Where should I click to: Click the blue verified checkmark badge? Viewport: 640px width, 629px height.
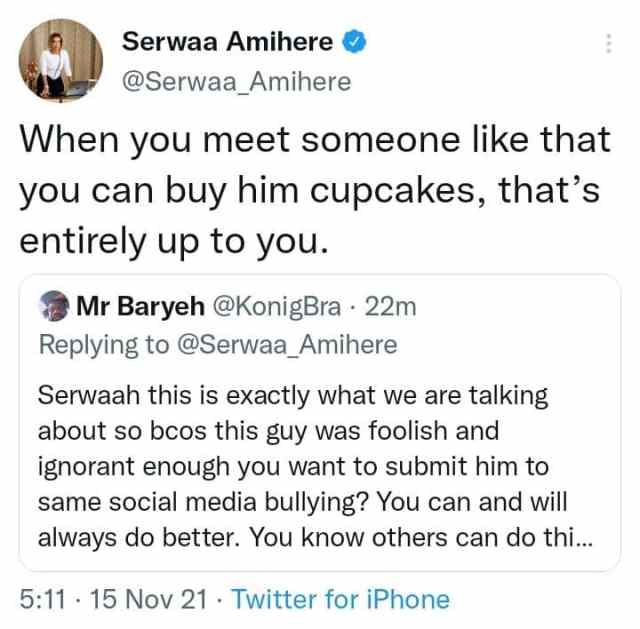point(353,41)
